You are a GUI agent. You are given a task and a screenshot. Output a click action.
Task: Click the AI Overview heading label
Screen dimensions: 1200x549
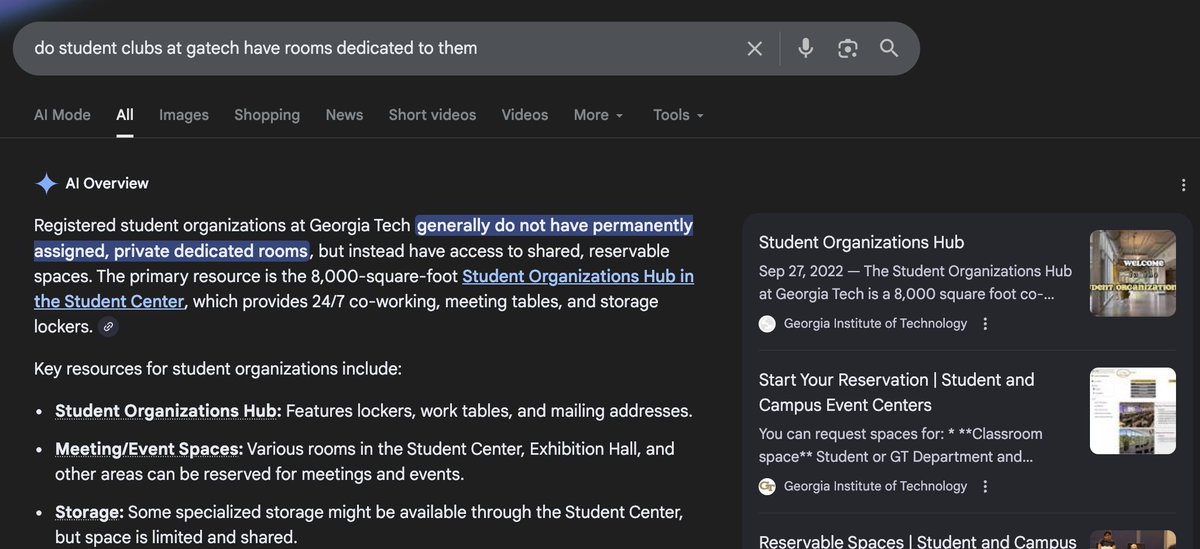[107, 183]
